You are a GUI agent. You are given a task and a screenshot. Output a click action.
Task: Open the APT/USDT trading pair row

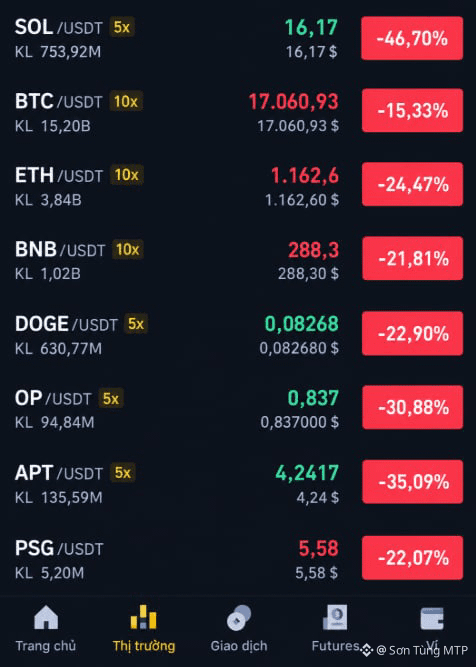[x=238, y=483]
